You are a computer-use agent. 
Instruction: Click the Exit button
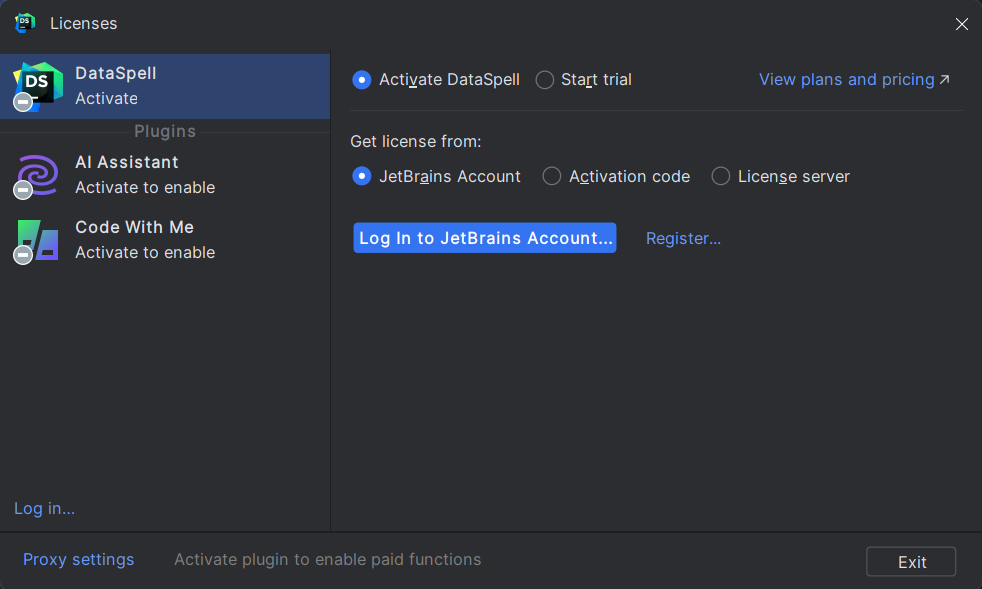[911, 561]
